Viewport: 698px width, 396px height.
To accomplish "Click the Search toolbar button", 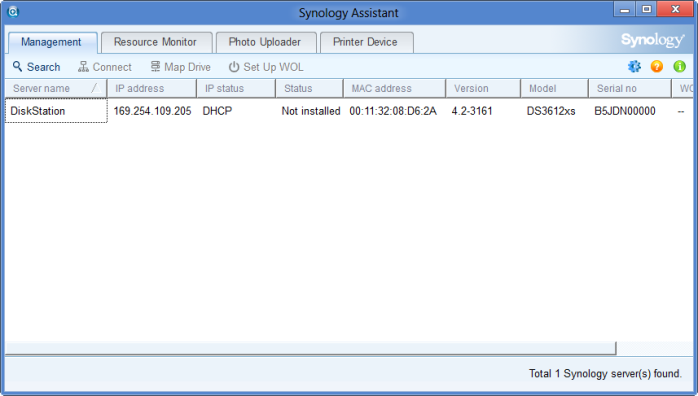I will [x=37, y=67].
